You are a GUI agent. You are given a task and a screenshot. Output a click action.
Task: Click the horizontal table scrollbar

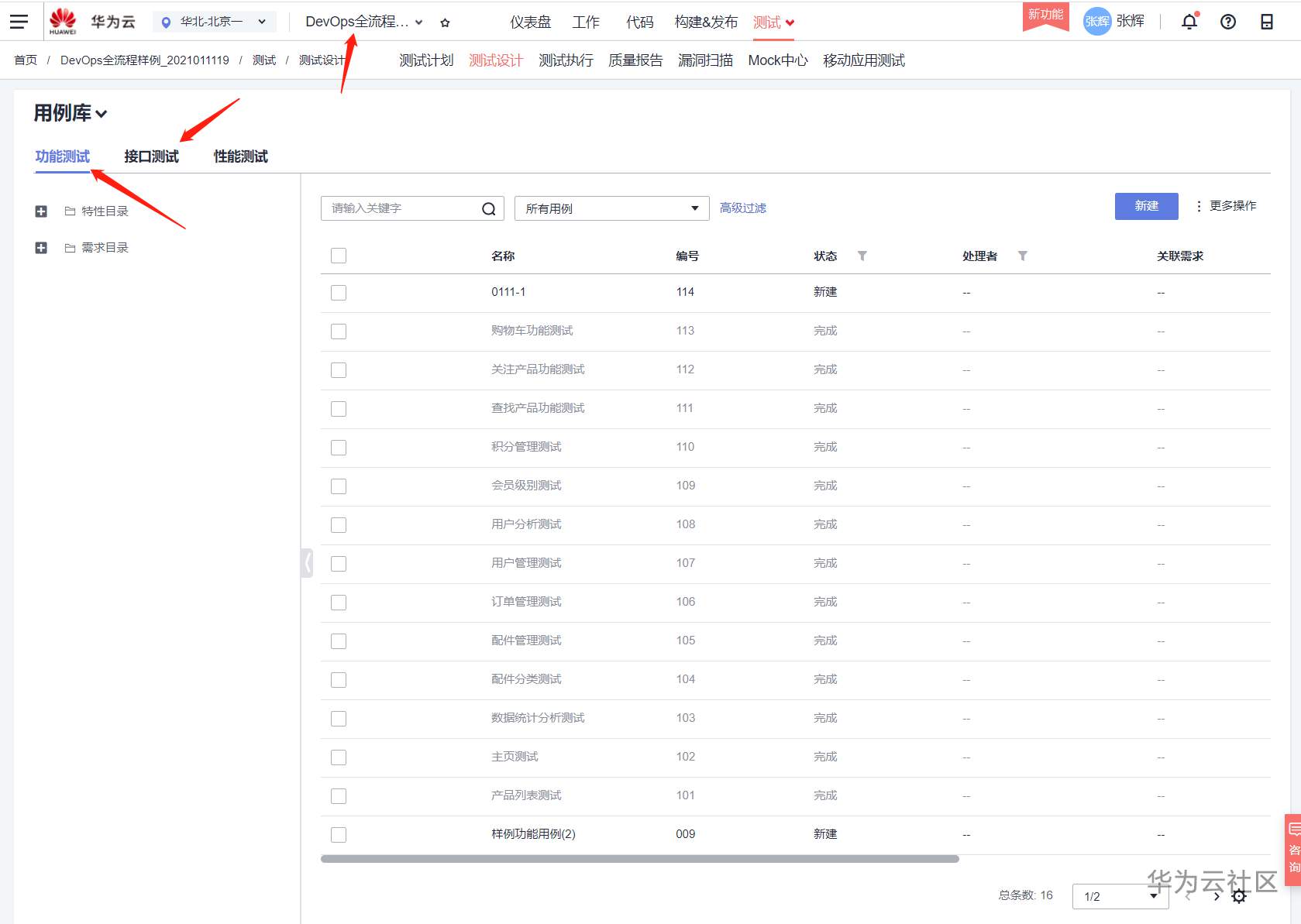[x=640, y=859]
